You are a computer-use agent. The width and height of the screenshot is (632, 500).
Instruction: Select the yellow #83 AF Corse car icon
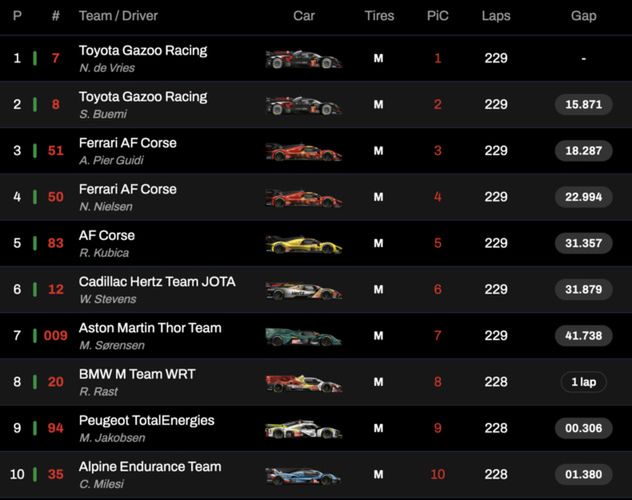coord(304,244)
